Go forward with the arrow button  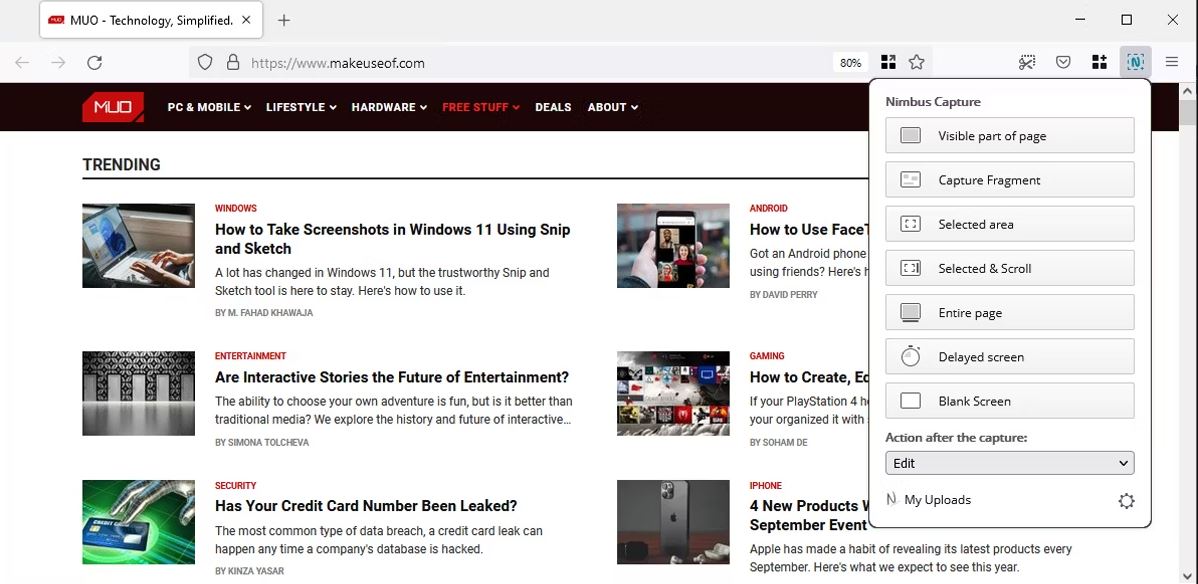tap(58, 63)
